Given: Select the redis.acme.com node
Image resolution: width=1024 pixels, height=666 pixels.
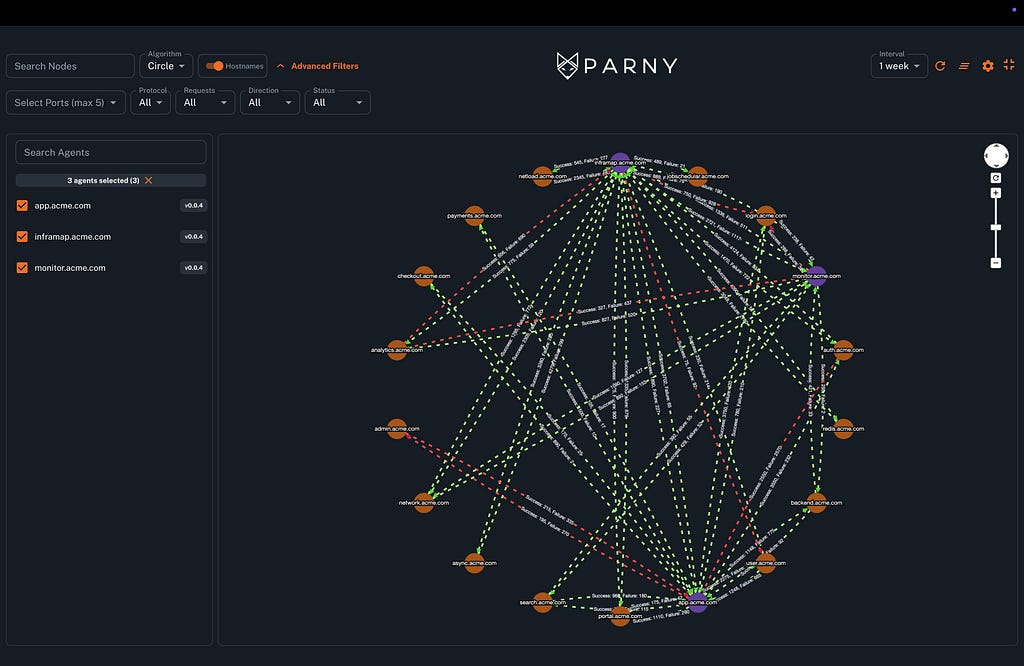Looking at the screenshot, I should (843, 429).
